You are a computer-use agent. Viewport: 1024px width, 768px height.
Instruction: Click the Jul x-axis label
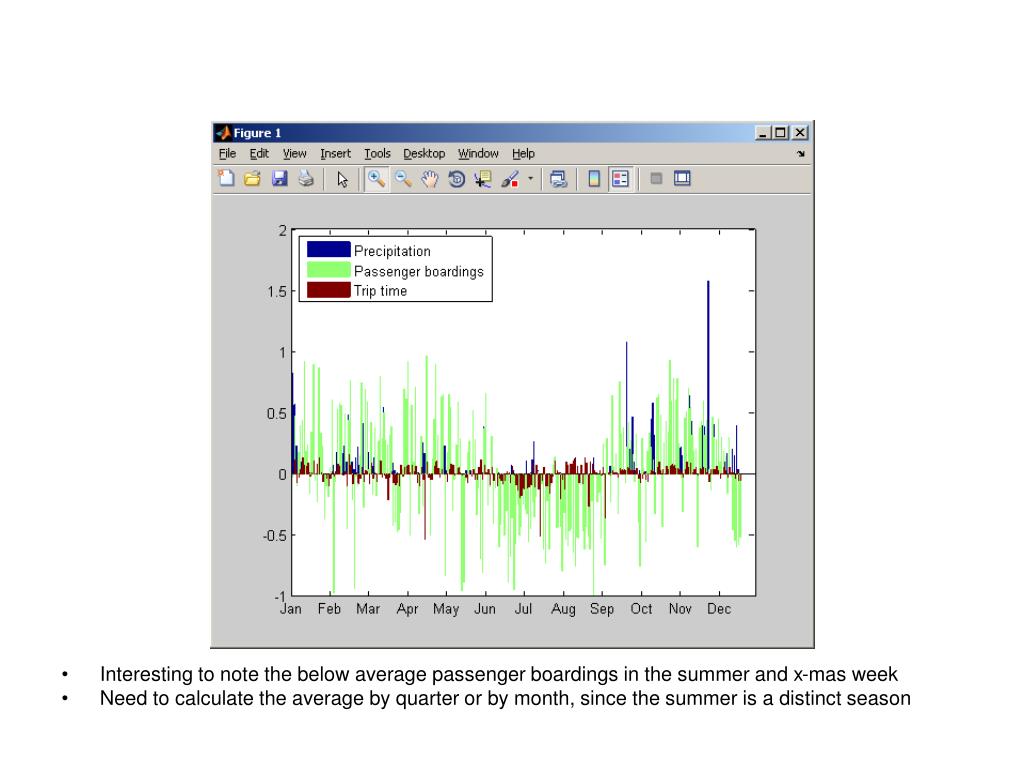click(x=523, y=609)
